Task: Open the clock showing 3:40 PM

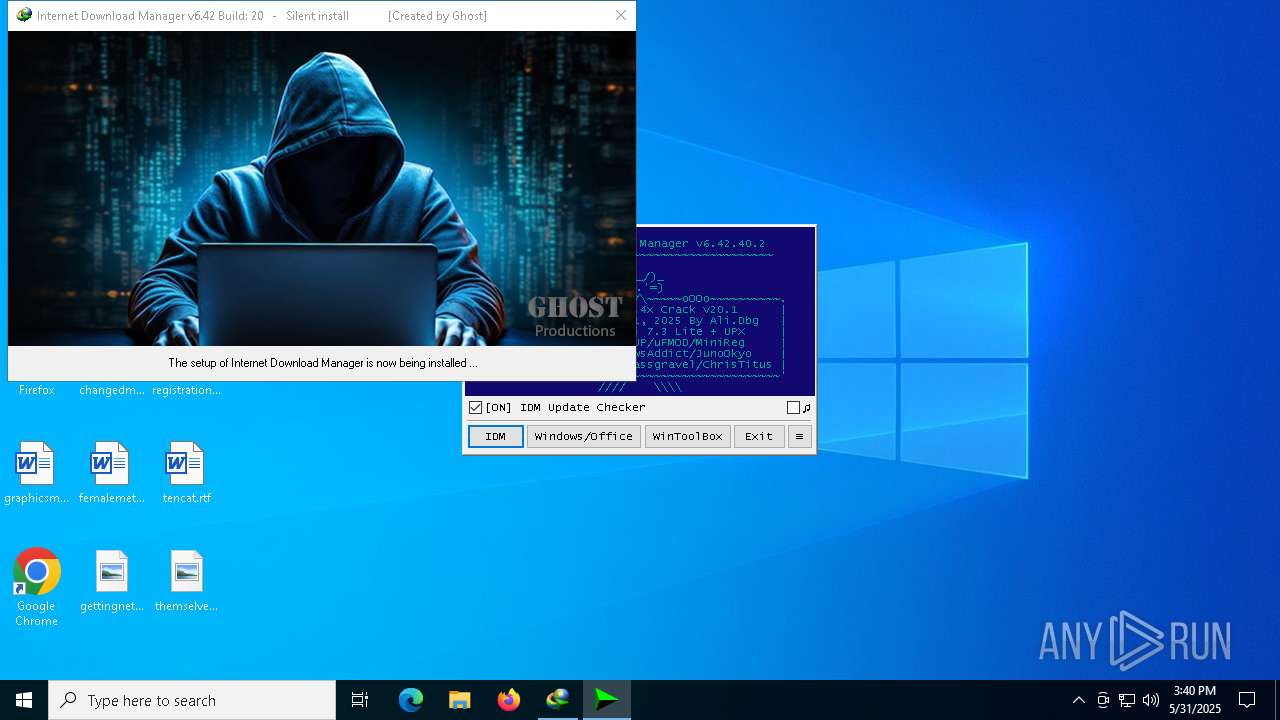Action: tap(1195, 700)
